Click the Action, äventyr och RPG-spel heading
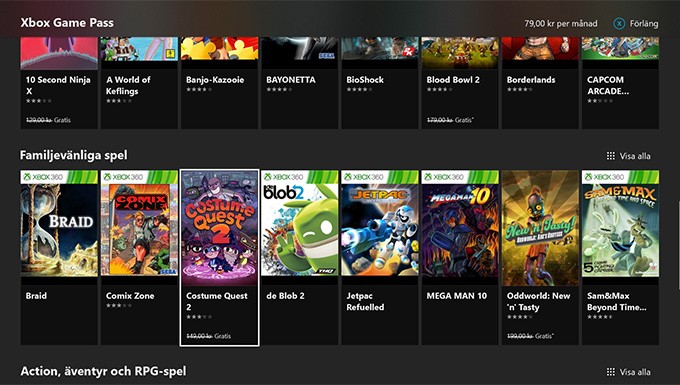This screenshot has width=680, height=385. coord(103,371)
